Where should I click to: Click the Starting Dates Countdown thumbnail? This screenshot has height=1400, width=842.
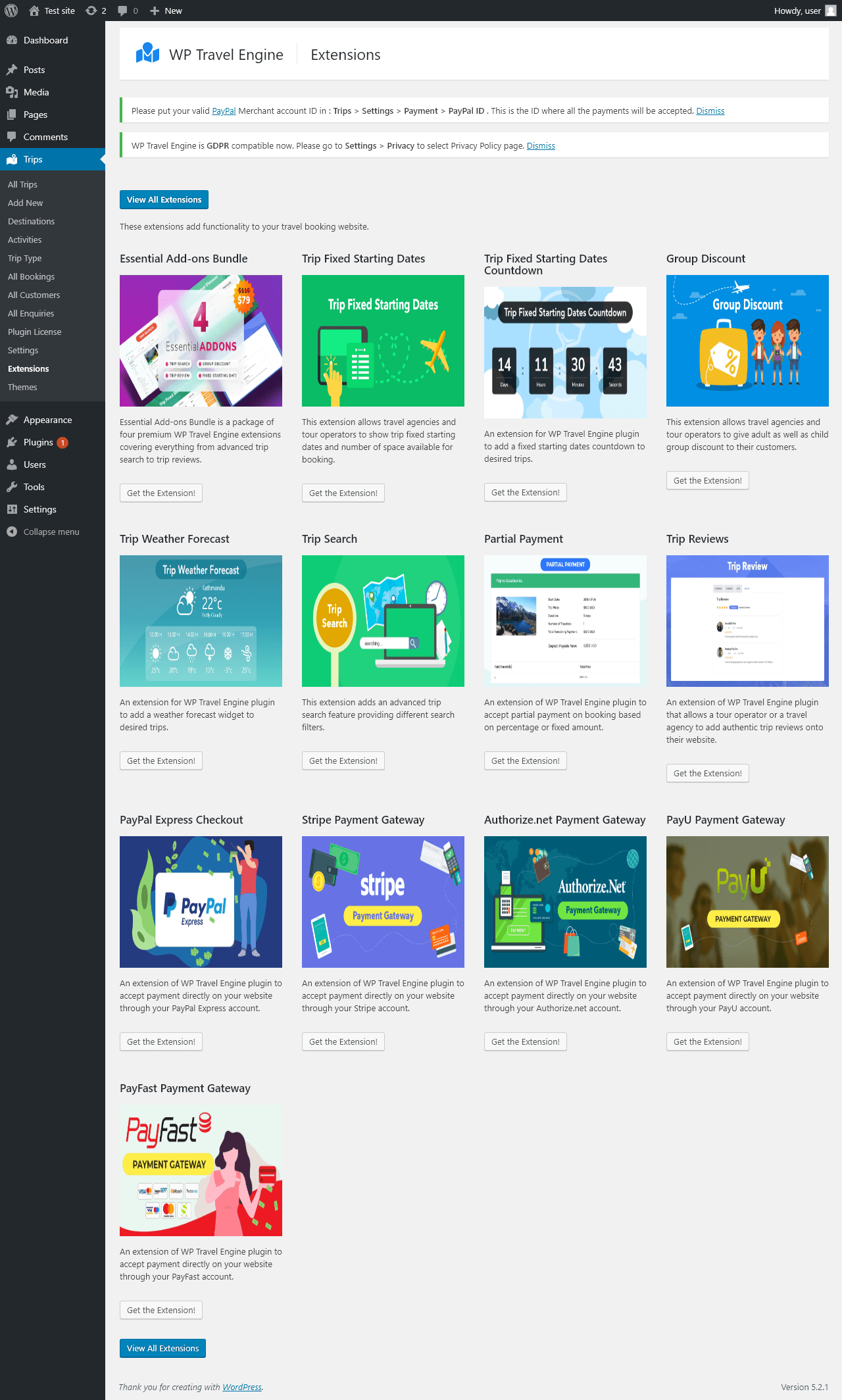pos(565,353)
